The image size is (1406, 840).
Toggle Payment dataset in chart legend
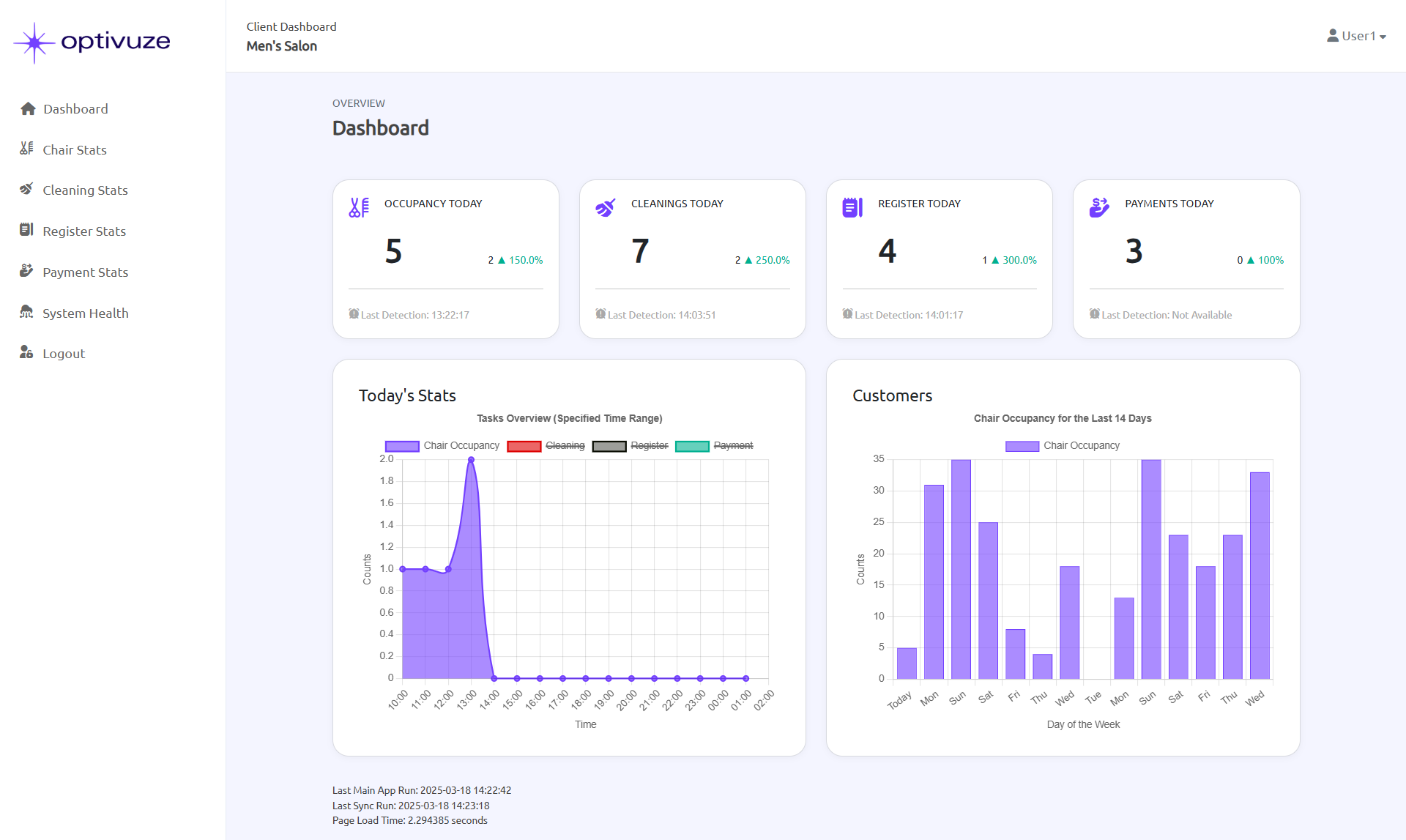pos(732,445)
